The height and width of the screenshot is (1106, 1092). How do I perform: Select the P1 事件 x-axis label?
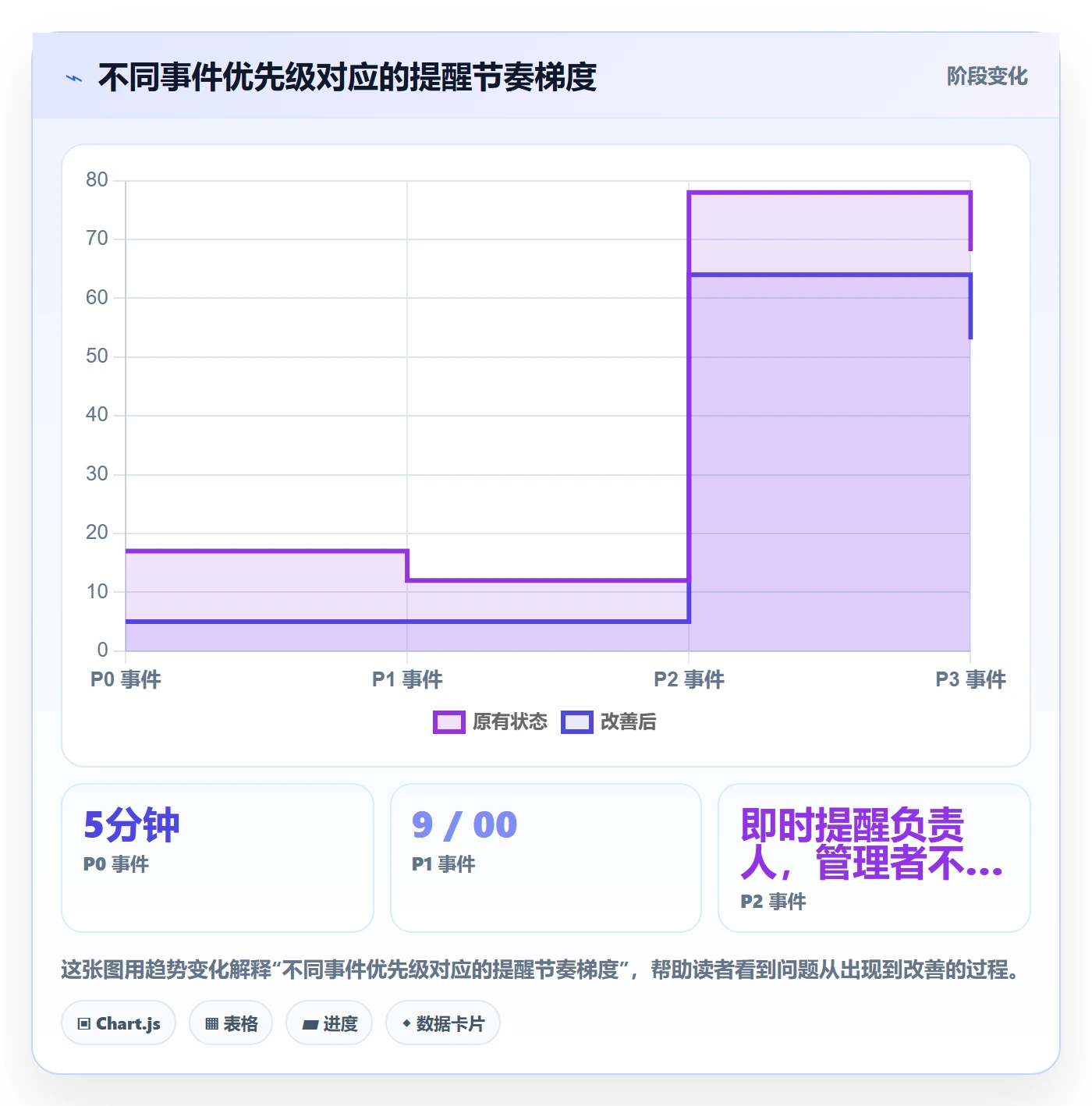(407, 679)
